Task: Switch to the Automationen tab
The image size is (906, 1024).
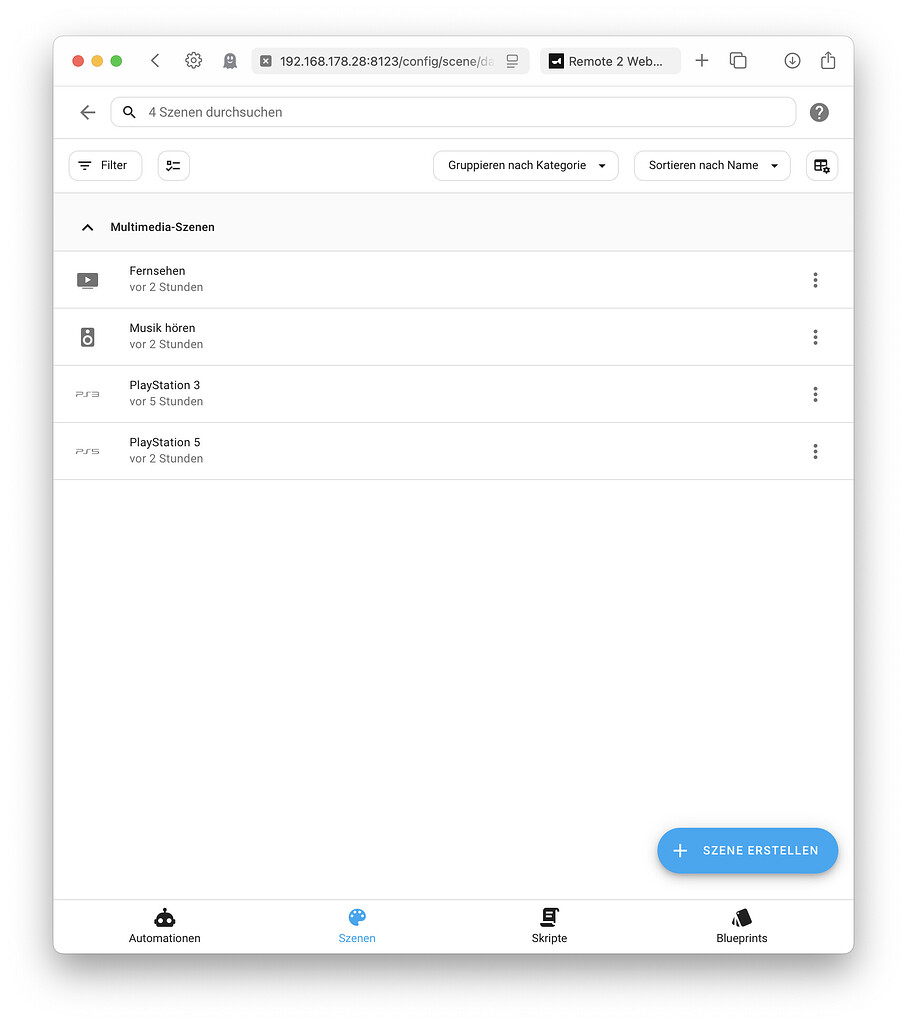Action: [x=165, y=926]
